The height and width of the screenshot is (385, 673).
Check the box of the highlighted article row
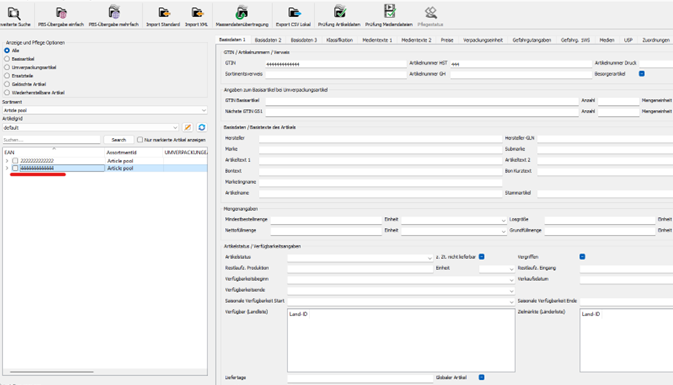(x=15, y=168)
